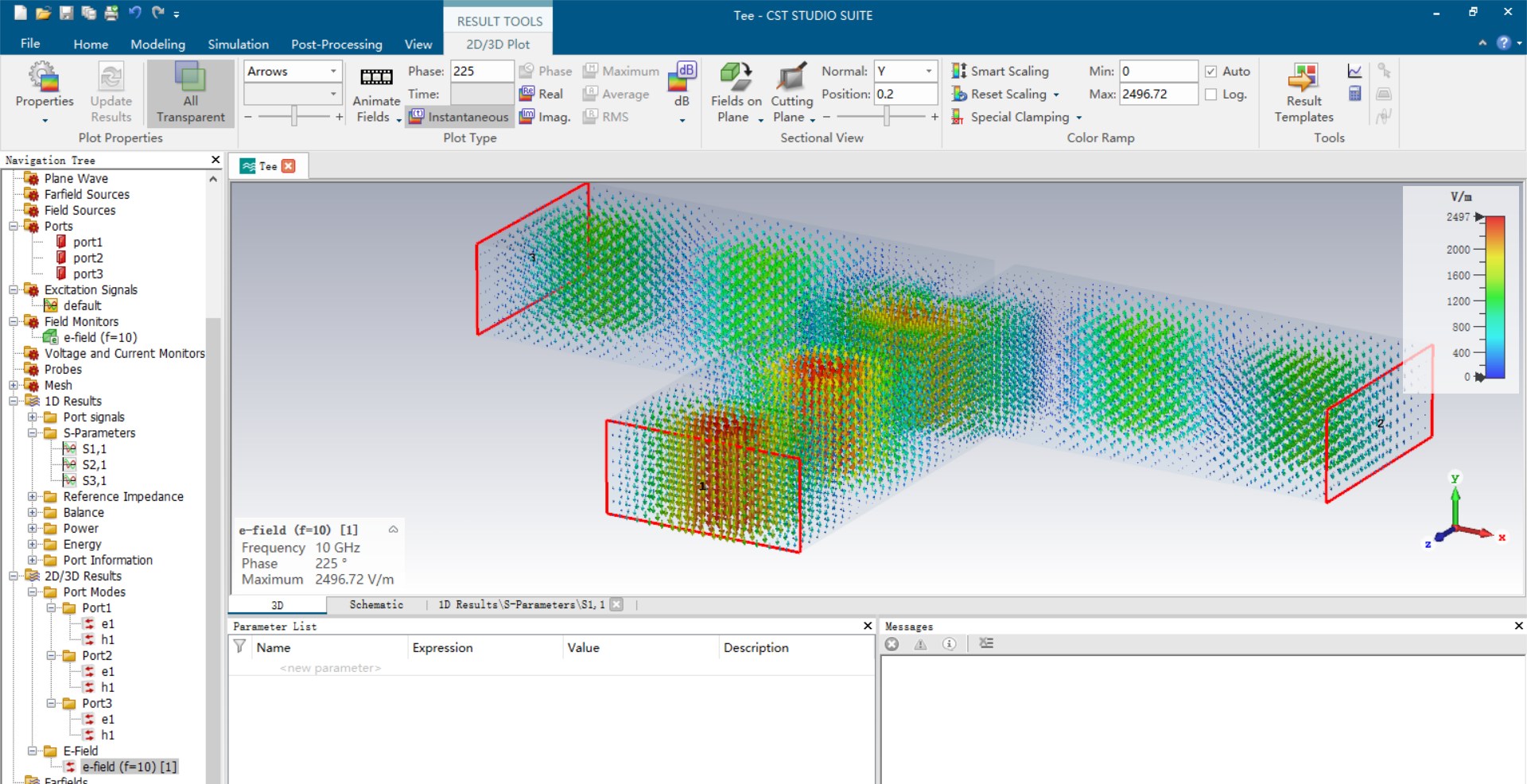Expand the Port signals folder
Screen dimensions: 1527x784
32,417
